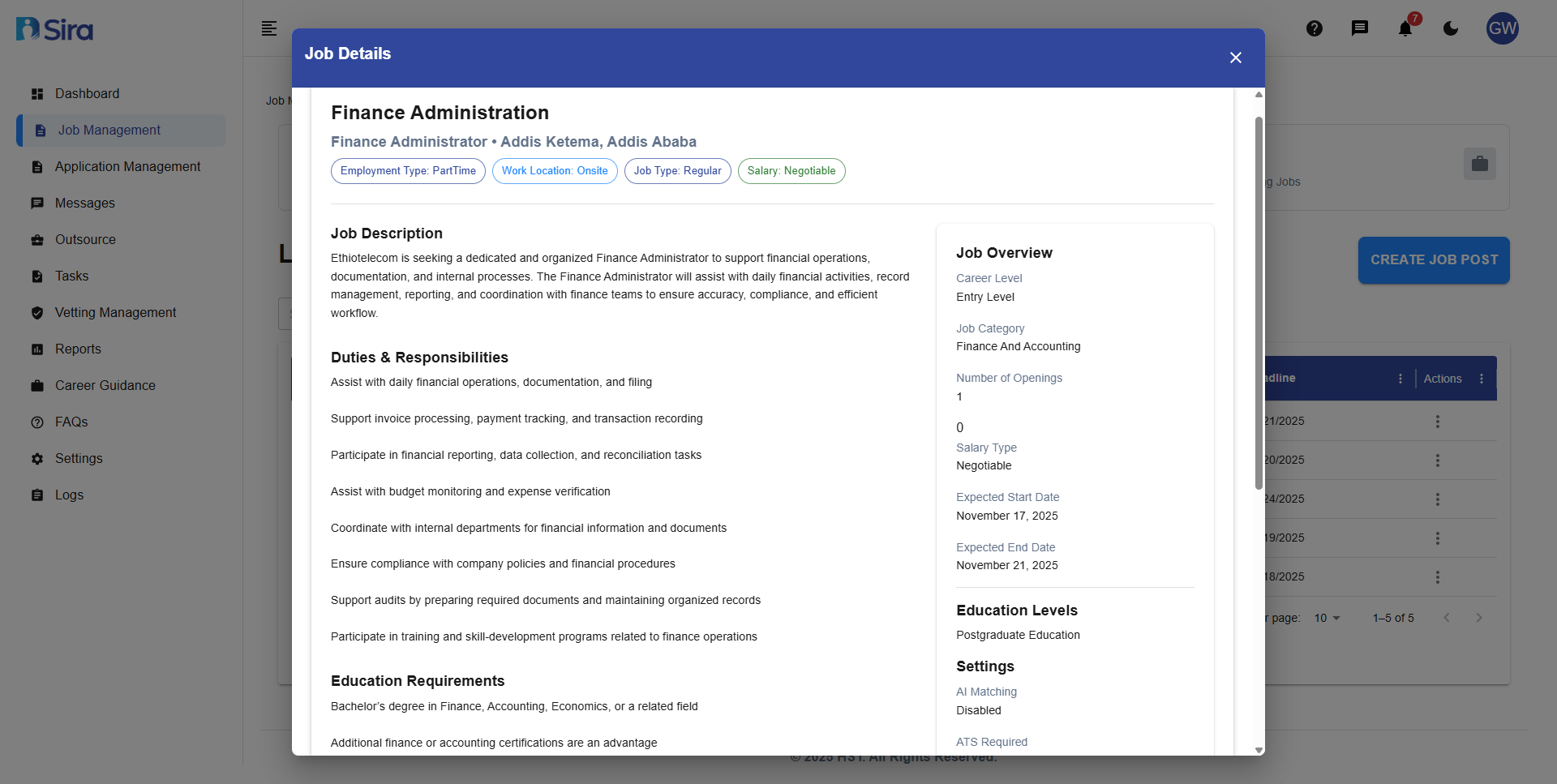
Task: Click the briefcase icon on the jobs card
Action: click(1480, 163)
